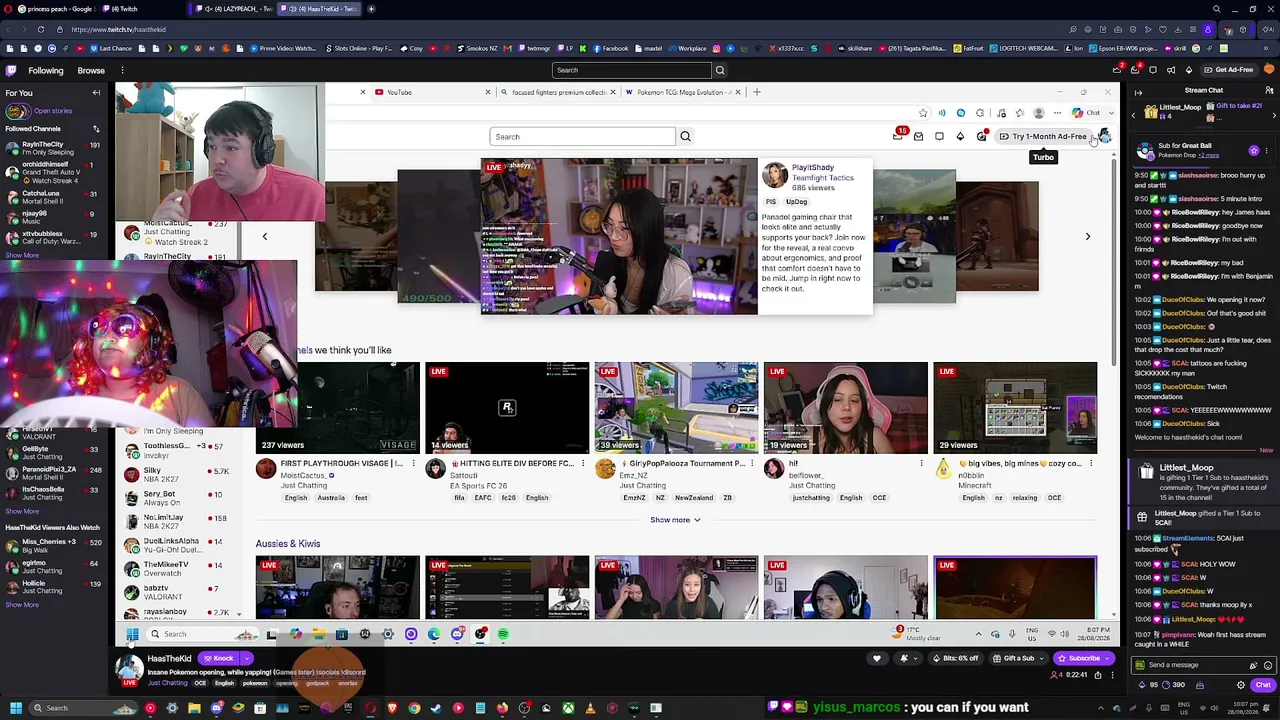The height and width of the screenshot is (720, 1280).
Task: Click the purple Chat send button
Action: pyautogui.click(x=1263, y=685)
